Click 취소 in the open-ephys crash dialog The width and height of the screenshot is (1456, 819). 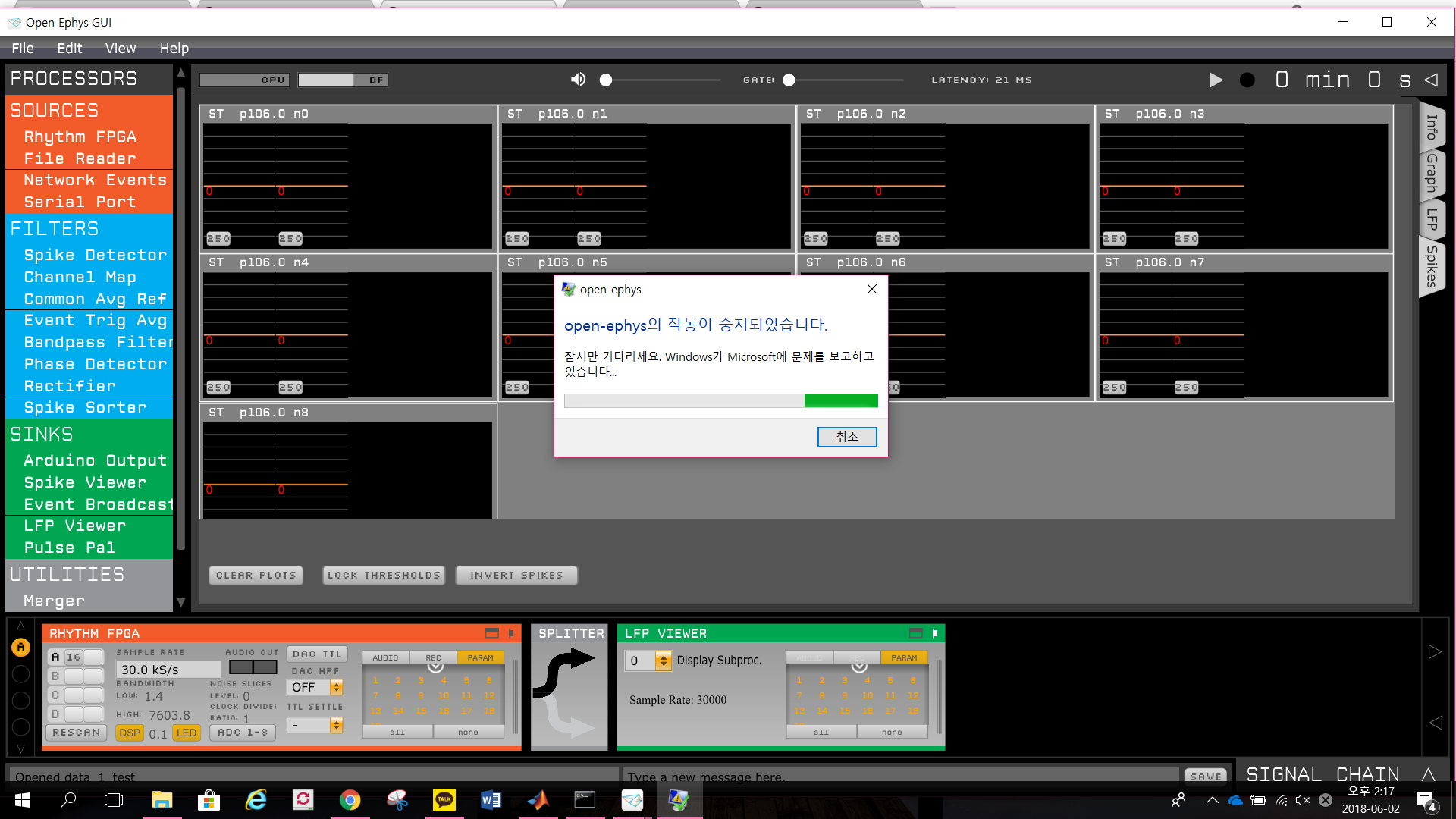click(847, 437)
